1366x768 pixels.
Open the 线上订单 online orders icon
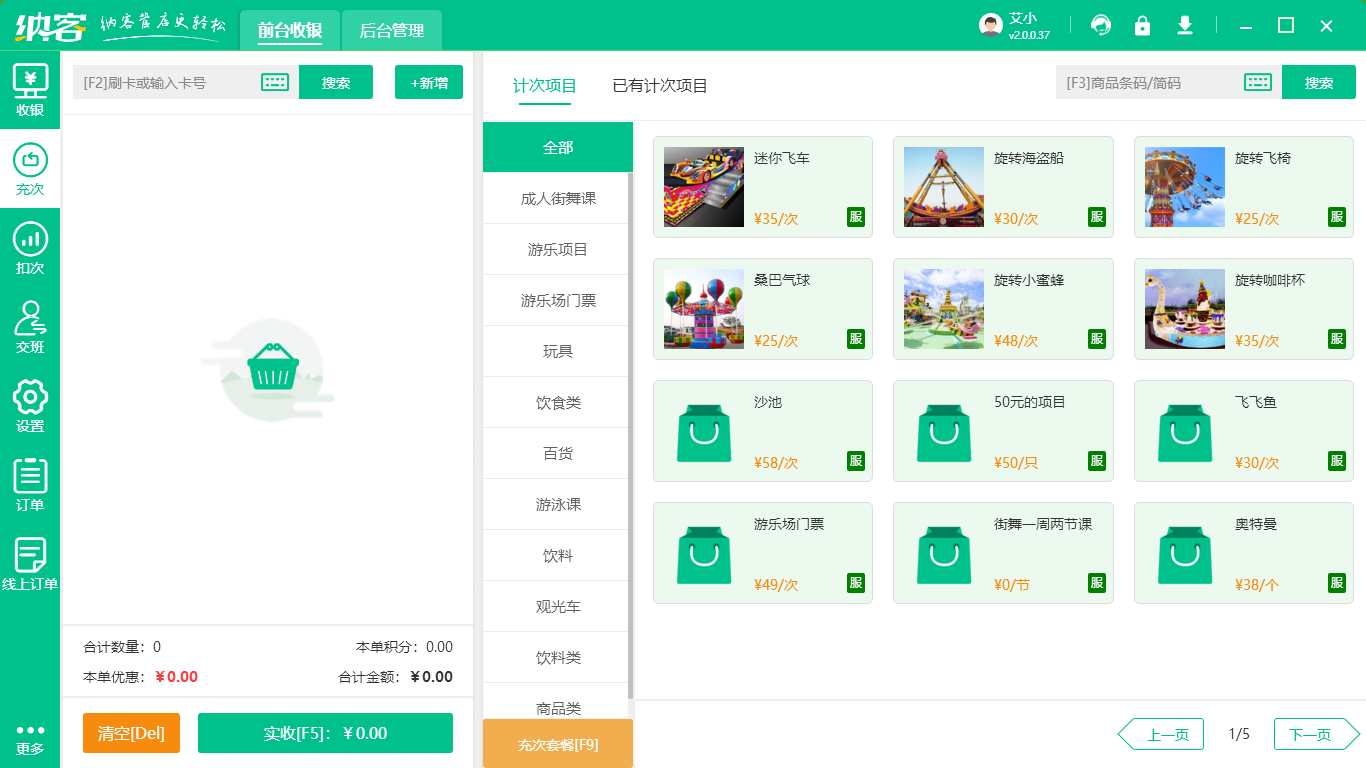(x=30, y=555)
